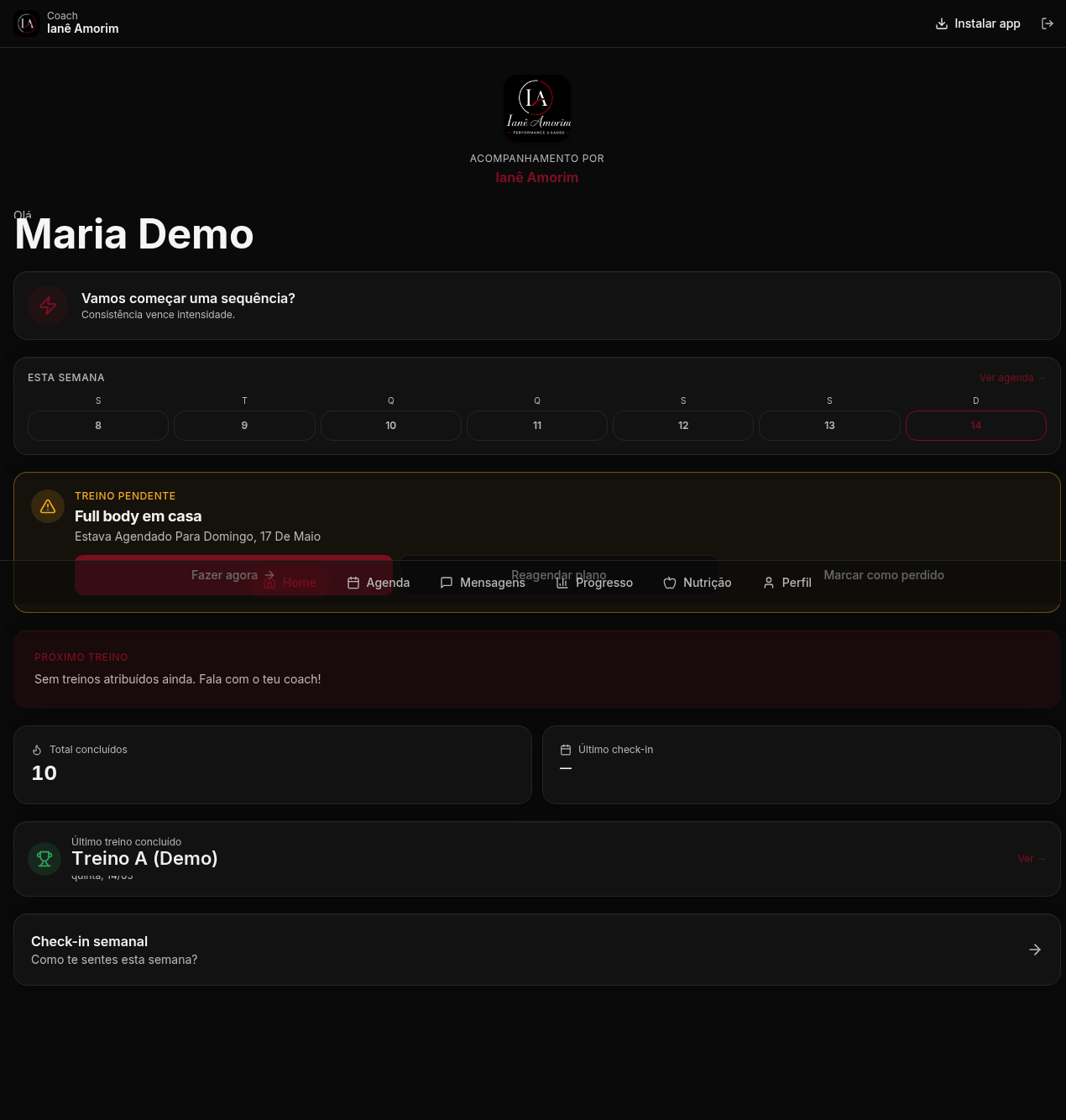The height and width of the screenshot is (1120, 1066).
Task: Click the Como te sentes esta semana? text
Action: [x=114, y=960]
